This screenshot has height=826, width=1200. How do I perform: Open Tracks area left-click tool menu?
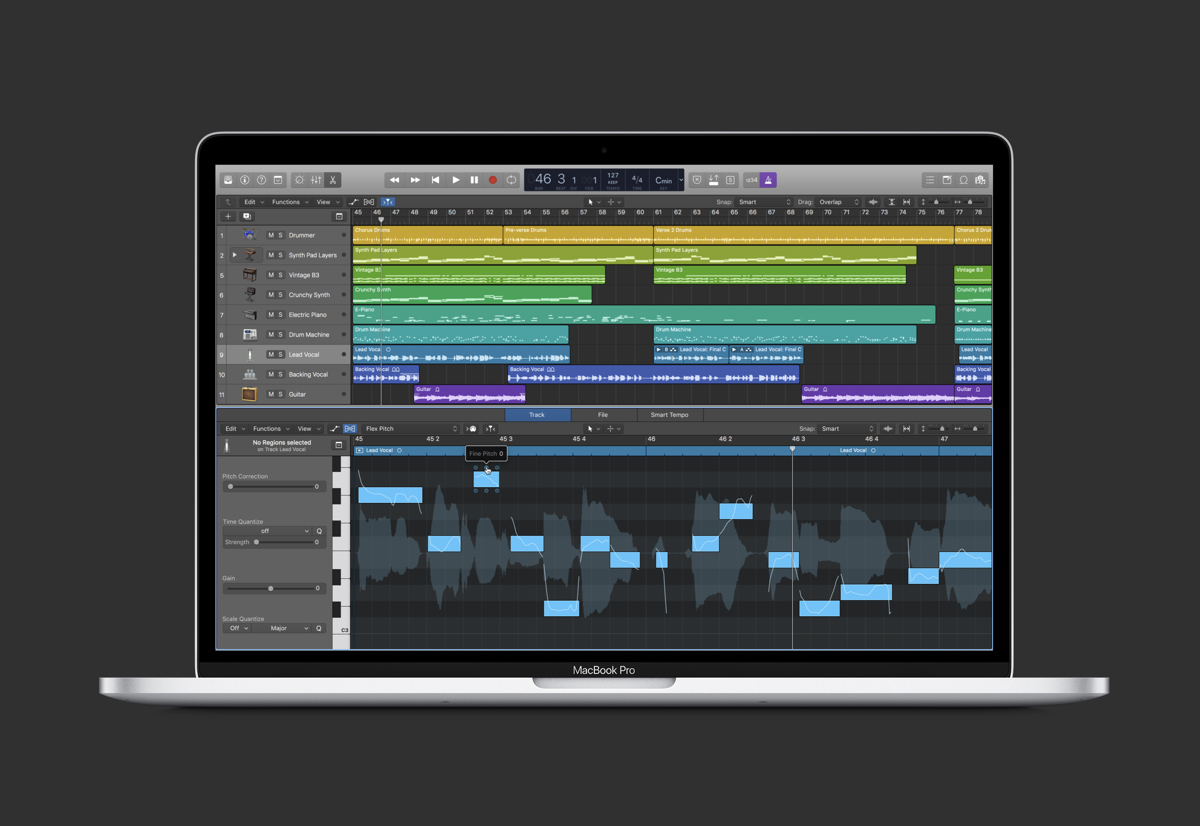[x=592, y=202]
